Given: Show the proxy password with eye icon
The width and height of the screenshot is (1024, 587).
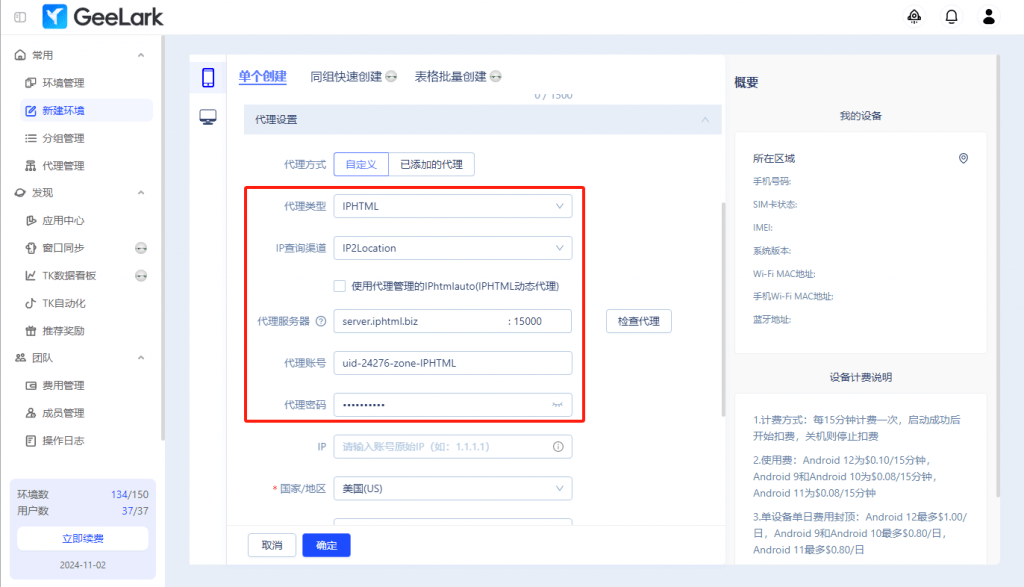Looking at the screenshot, I should pos(558,405).
